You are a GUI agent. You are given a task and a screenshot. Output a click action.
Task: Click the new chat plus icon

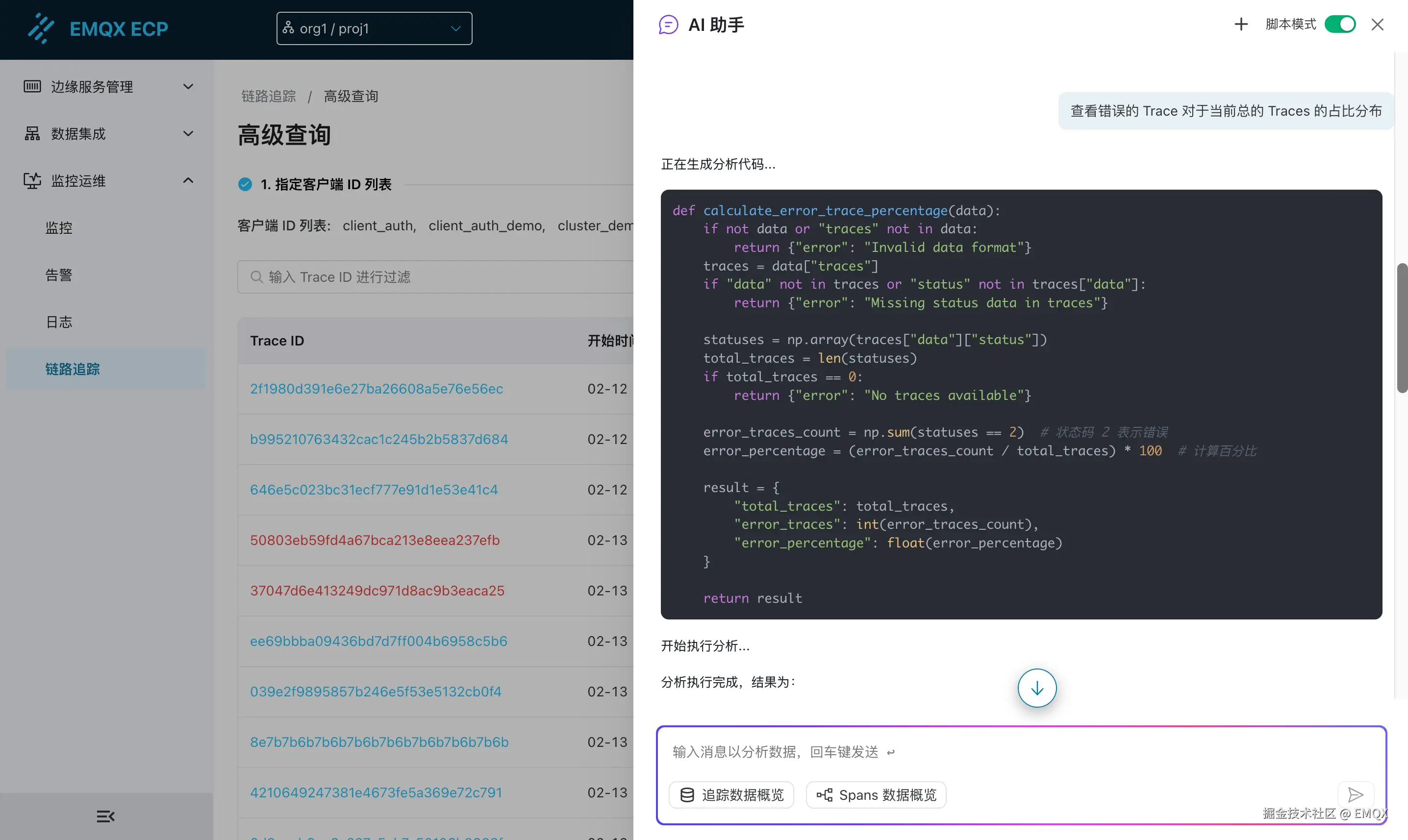point(1240,25)
